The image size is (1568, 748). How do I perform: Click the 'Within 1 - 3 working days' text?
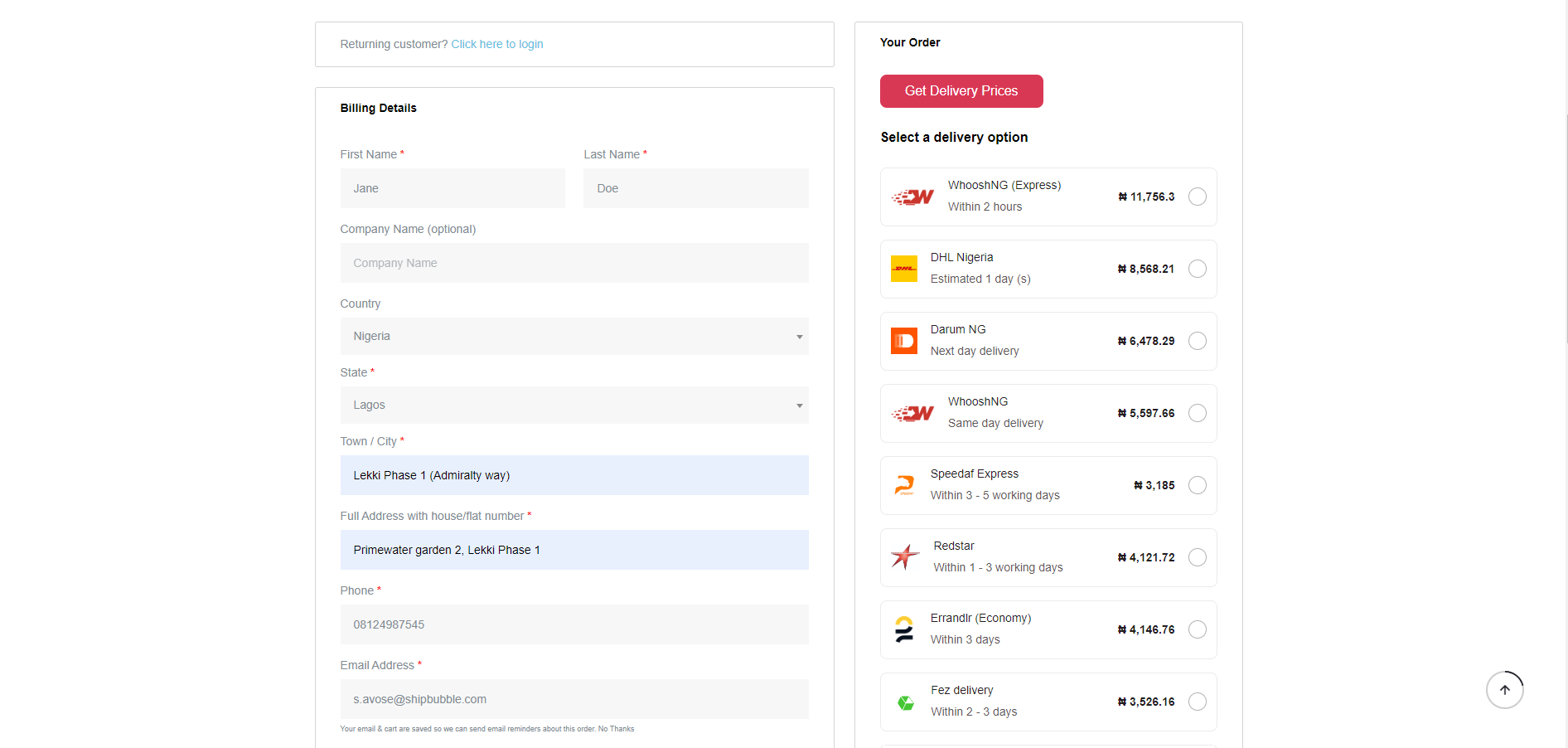tap(998, 567)
